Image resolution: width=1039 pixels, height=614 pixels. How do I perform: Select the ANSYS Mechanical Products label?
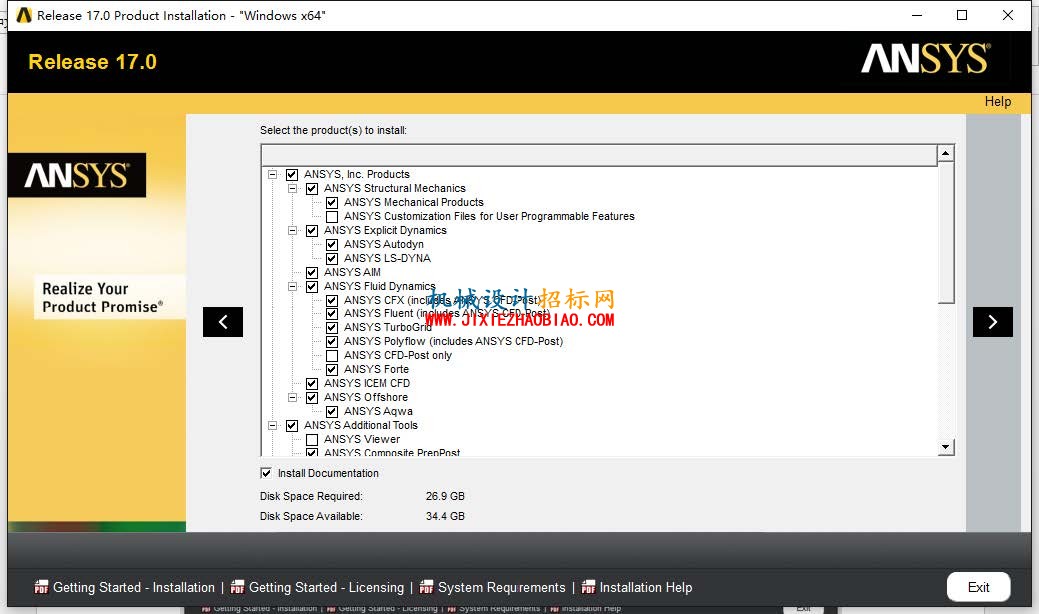[x=413, y=203]
